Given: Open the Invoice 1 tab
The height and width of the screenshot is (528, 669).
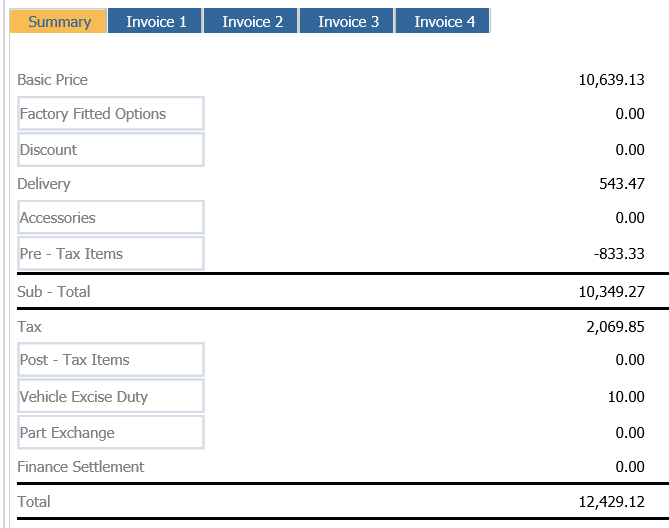Looking at the screenshot, I should (x=154, y=21).
